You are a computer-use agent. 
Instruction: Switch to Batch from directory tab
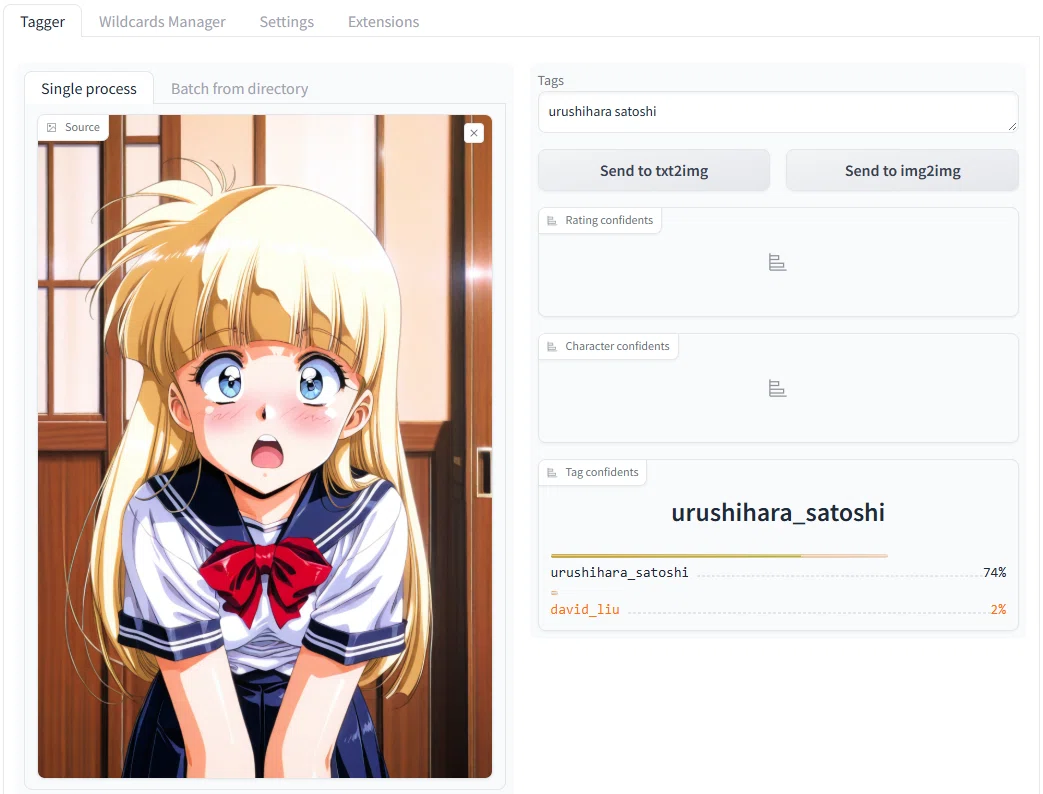239,88
